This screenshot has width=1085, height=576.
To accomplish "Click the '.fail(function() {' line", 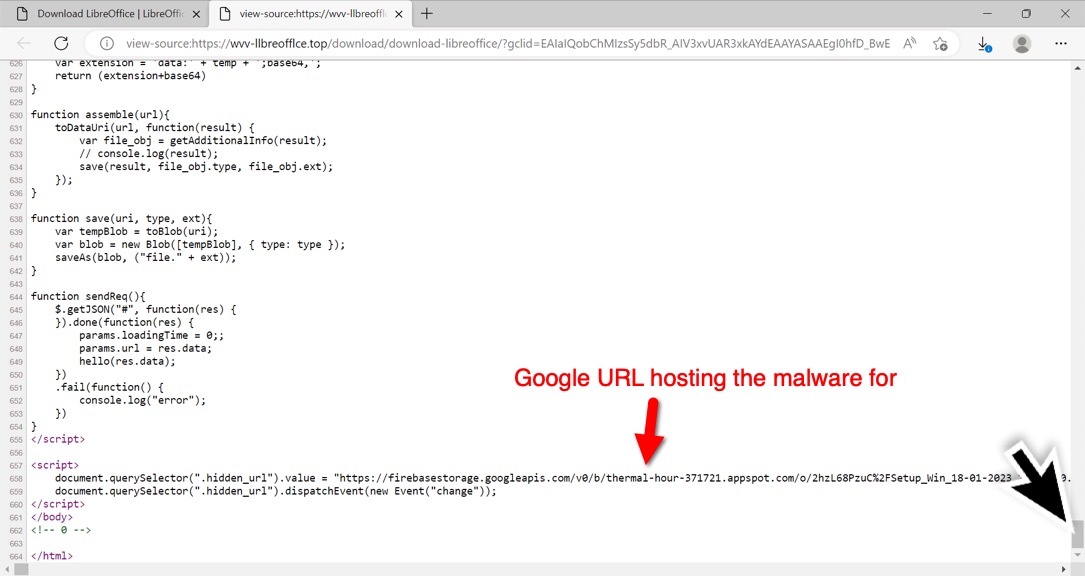I will click(109, 388).
